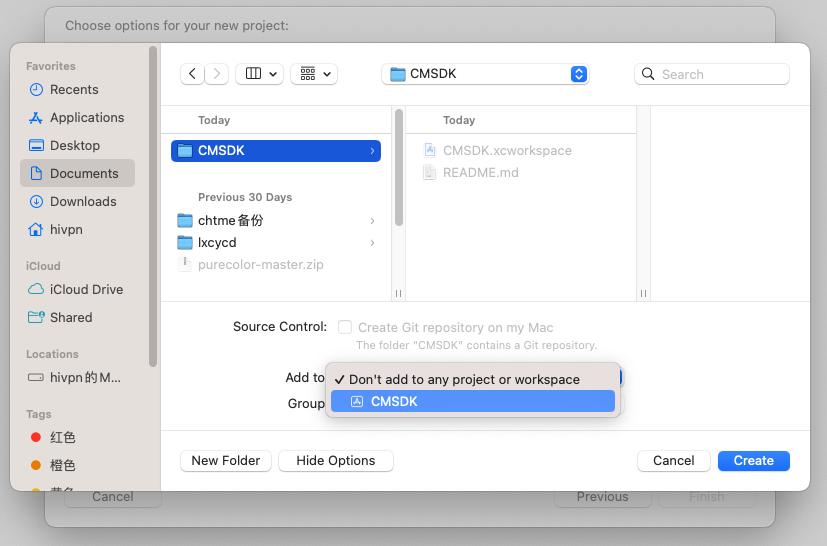This screenshot has width=827, height=546.
Task: Choose CMSDK in the Add to menu
Action: click(473, 401)
